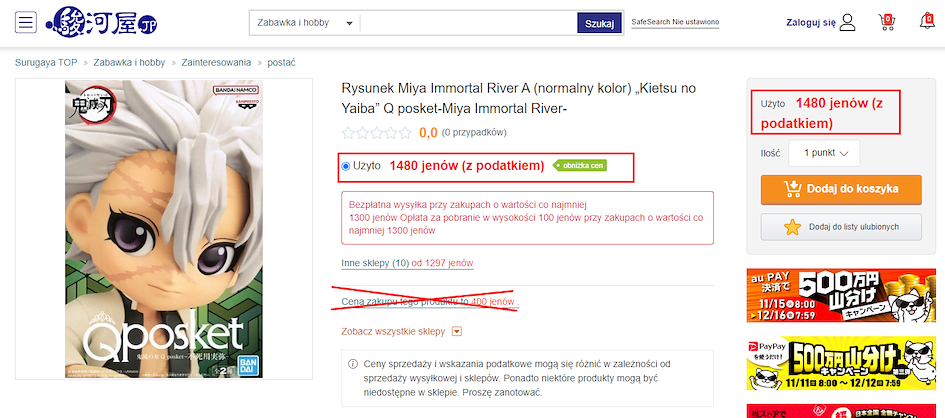Open Zaloguj się link
This screenshot has height=418, width=945.
(811, 23)
